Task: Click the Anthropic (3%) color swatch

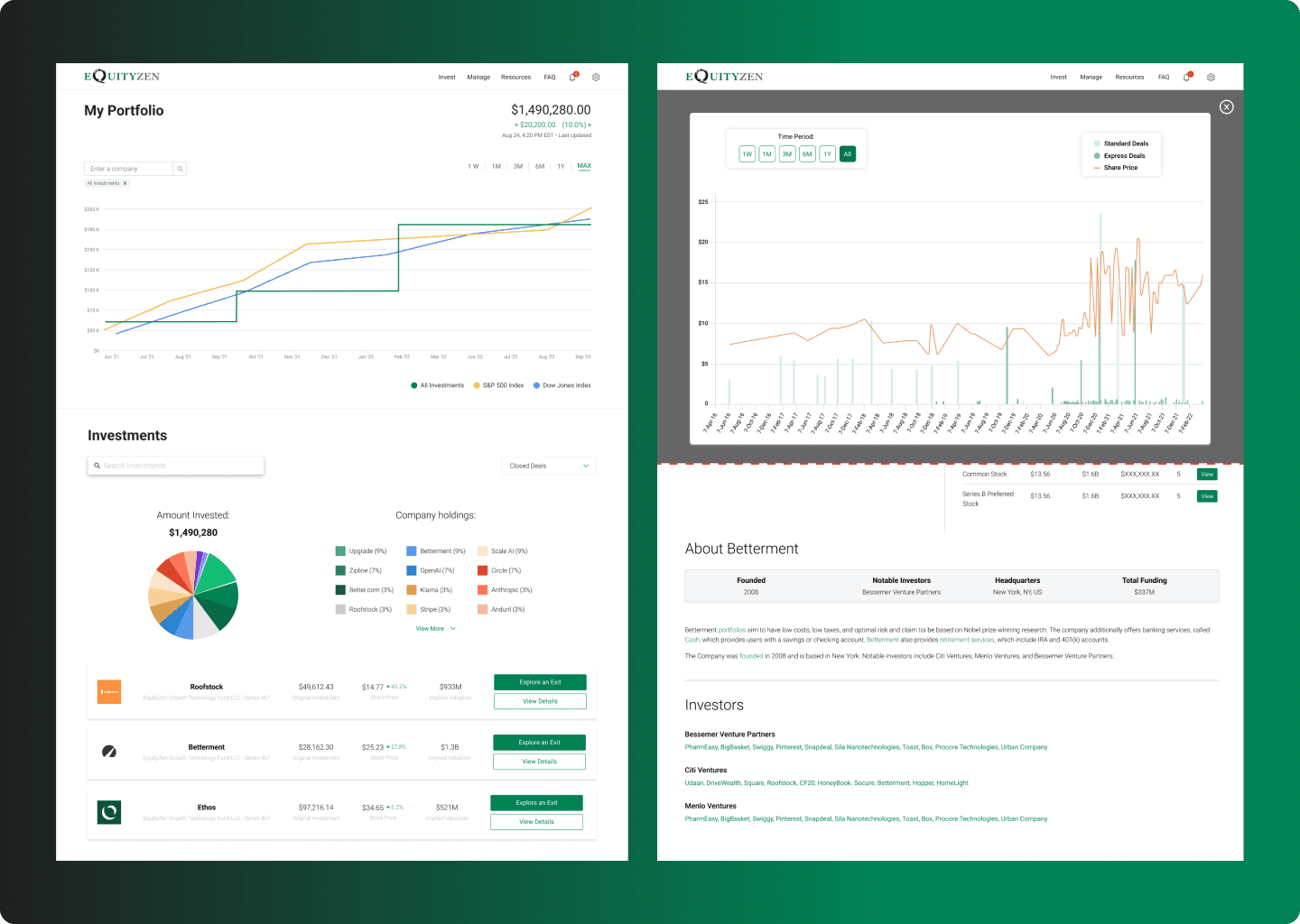Action: 482,590
